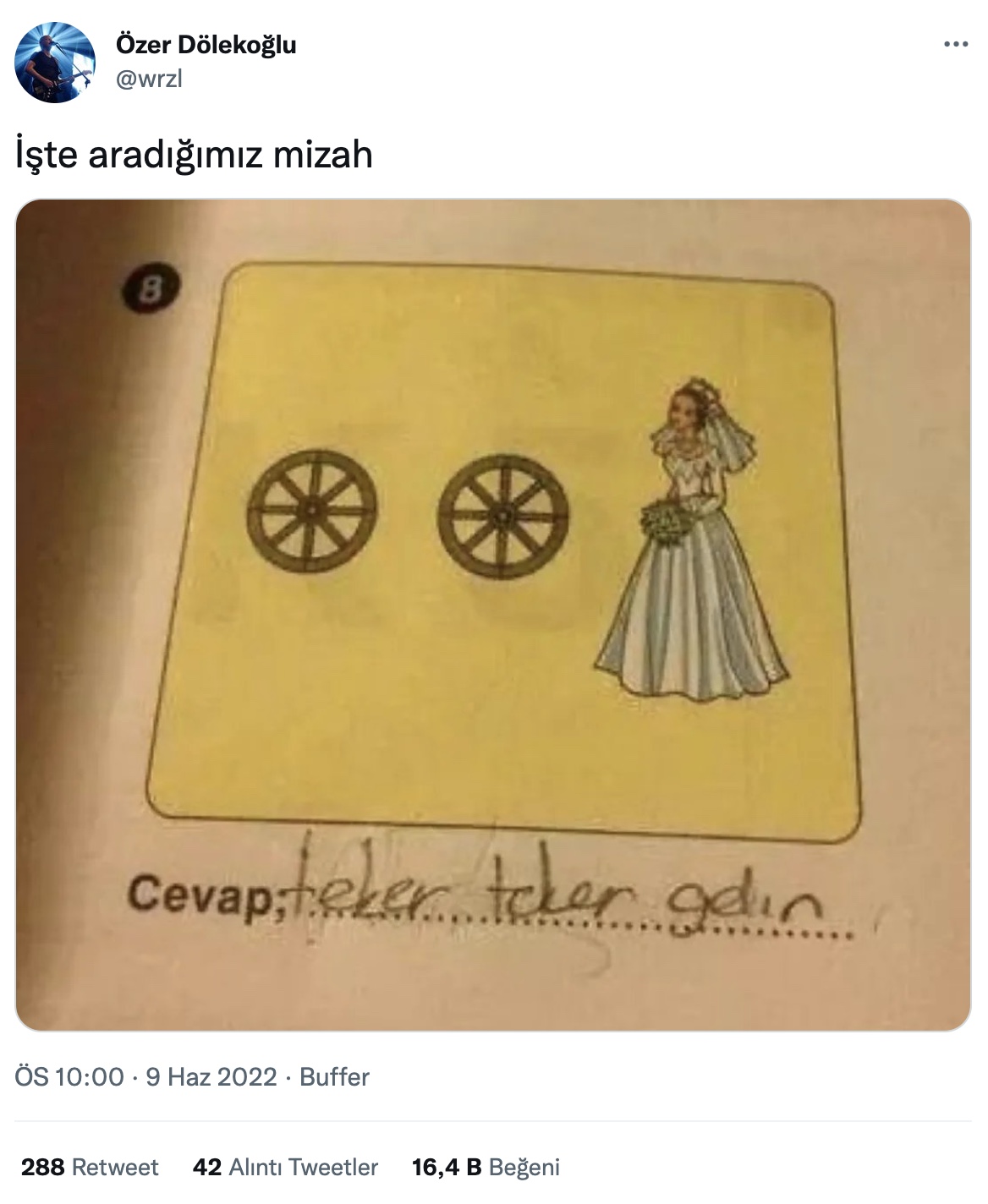Click the display name Özer Dölekoğlu
Image resolution: width=988 pixels, height=1204 pixels.
(206, 45)
